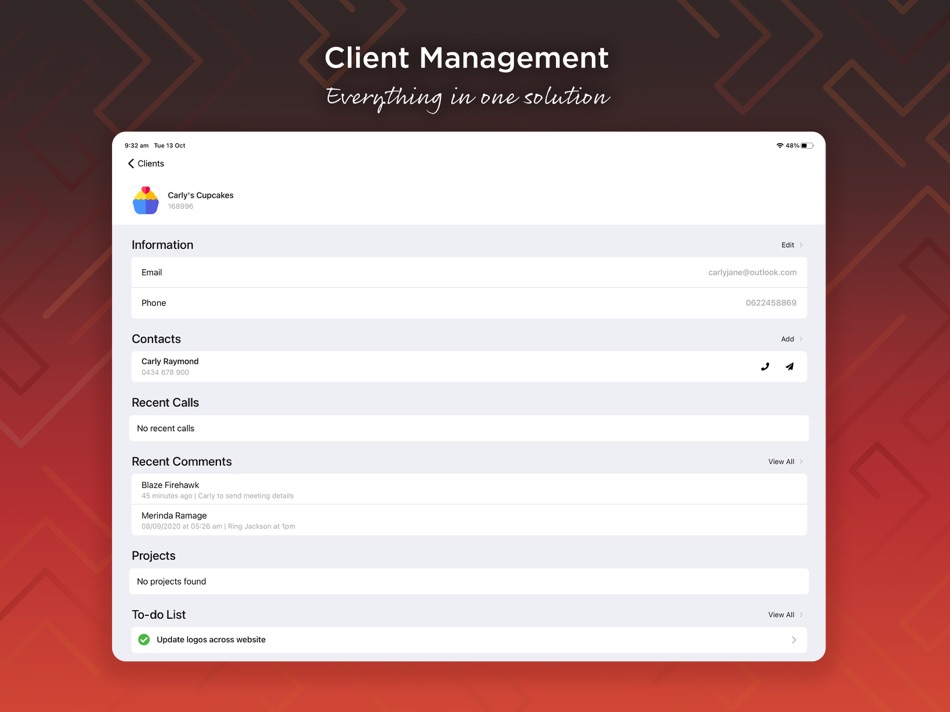Open Update logos task via row chevron
This screenshot has width=950, height=712.
[x=794, y=640]
